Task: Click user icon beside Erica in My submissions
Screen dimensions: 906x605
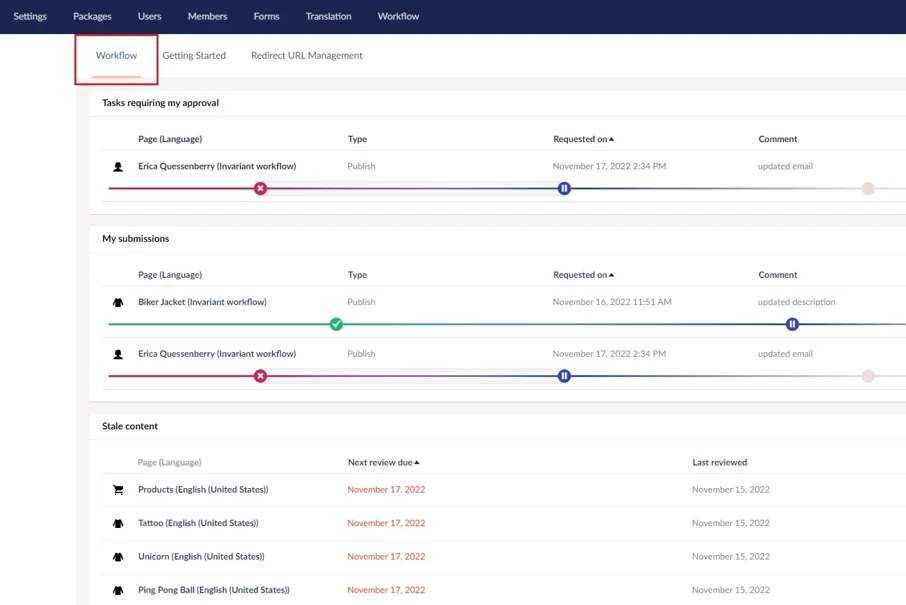Action: tap(118, 354)
